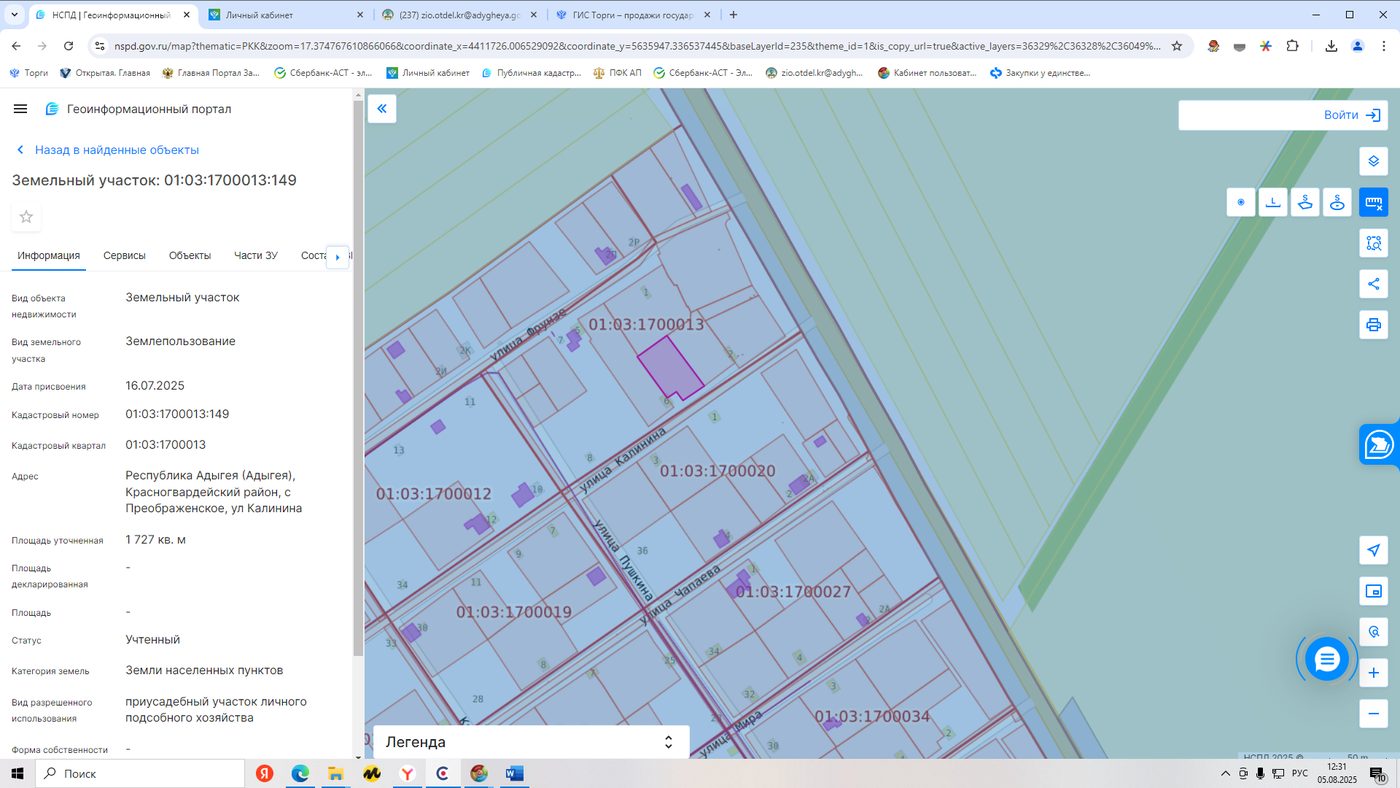Select the length measurement tool
The width and height of the screenshot is (1400, 788).
(1273, 202)
